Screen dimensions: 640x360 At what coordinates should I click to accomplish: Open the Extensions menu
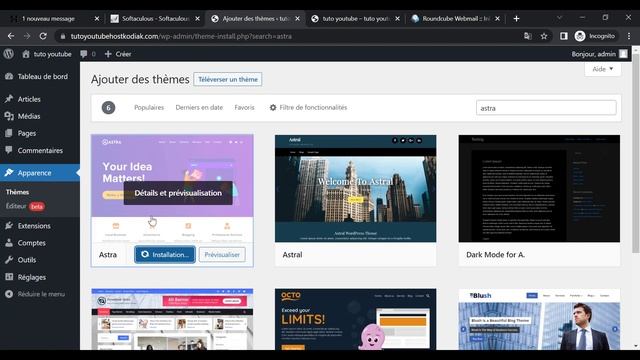pos(40,226)
